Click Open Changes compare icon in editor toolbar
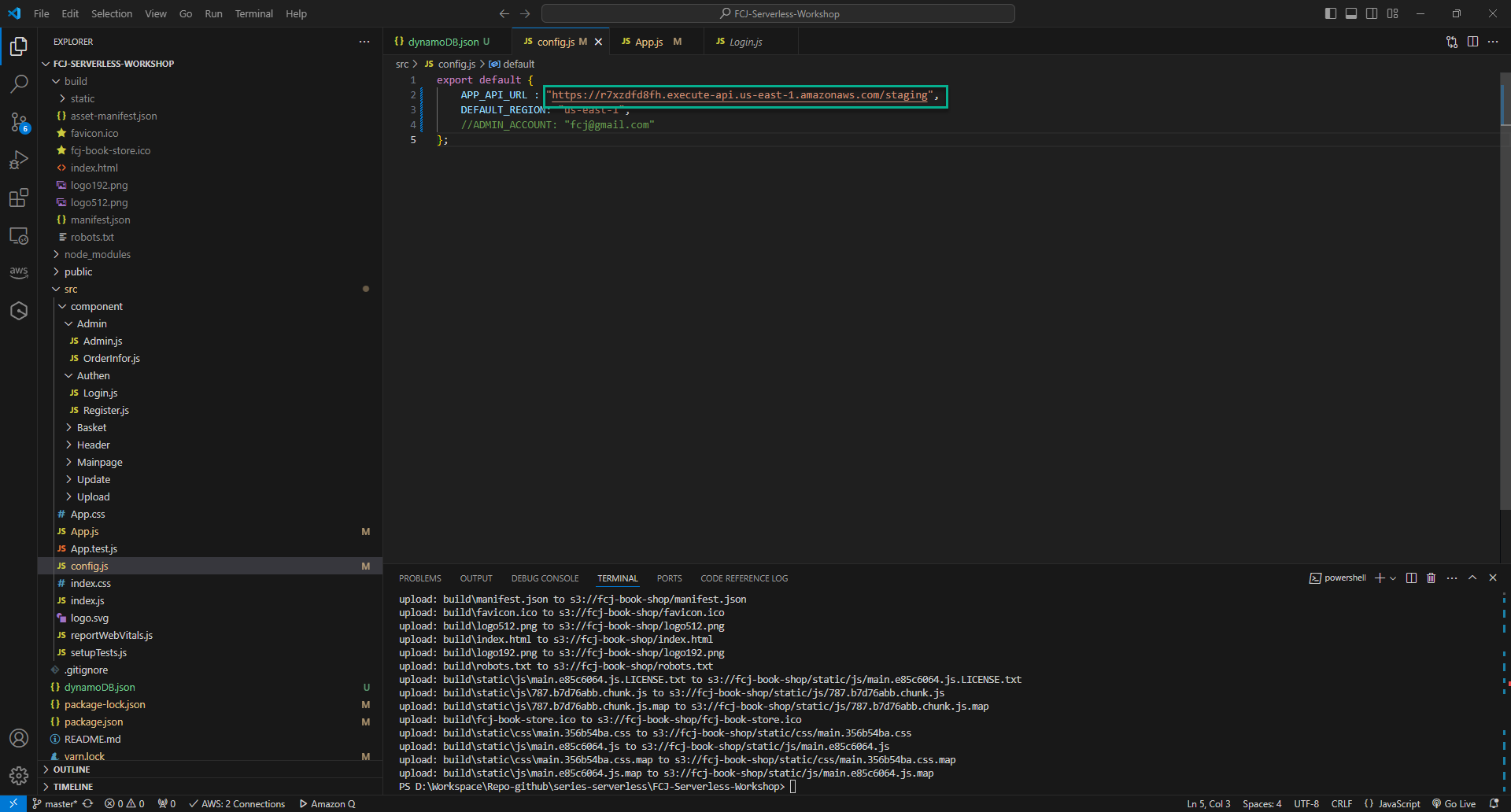1511x812 pixels. [x=1452, y=42]
